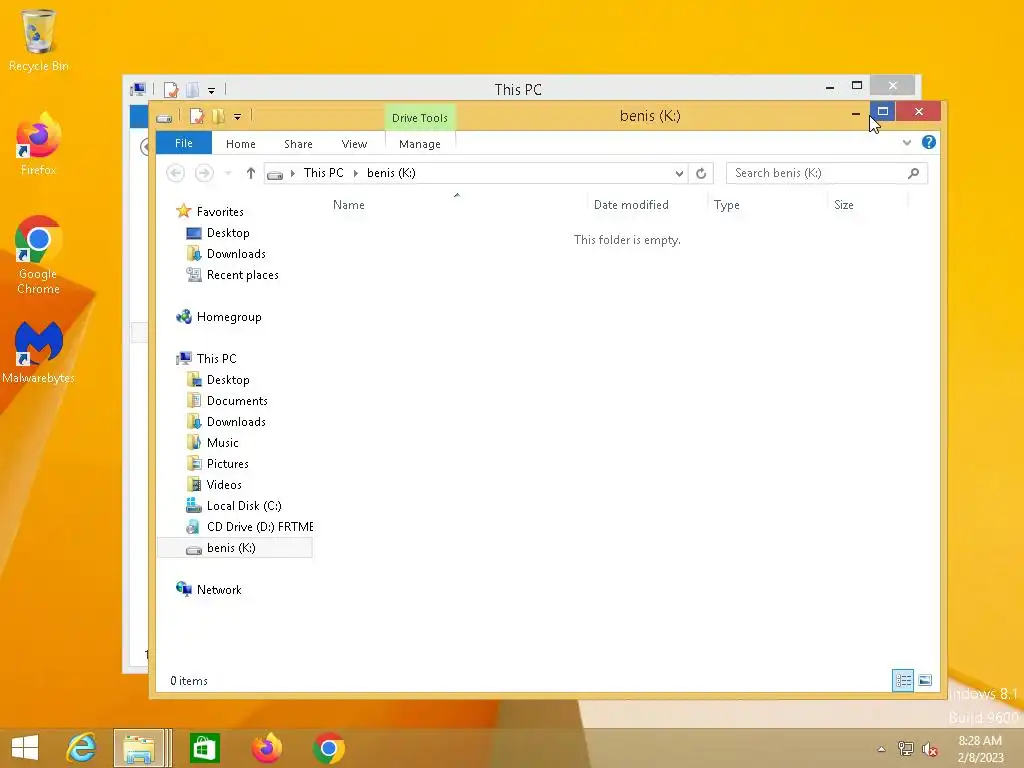Go up one level with the Up arrow

point(251,173)
